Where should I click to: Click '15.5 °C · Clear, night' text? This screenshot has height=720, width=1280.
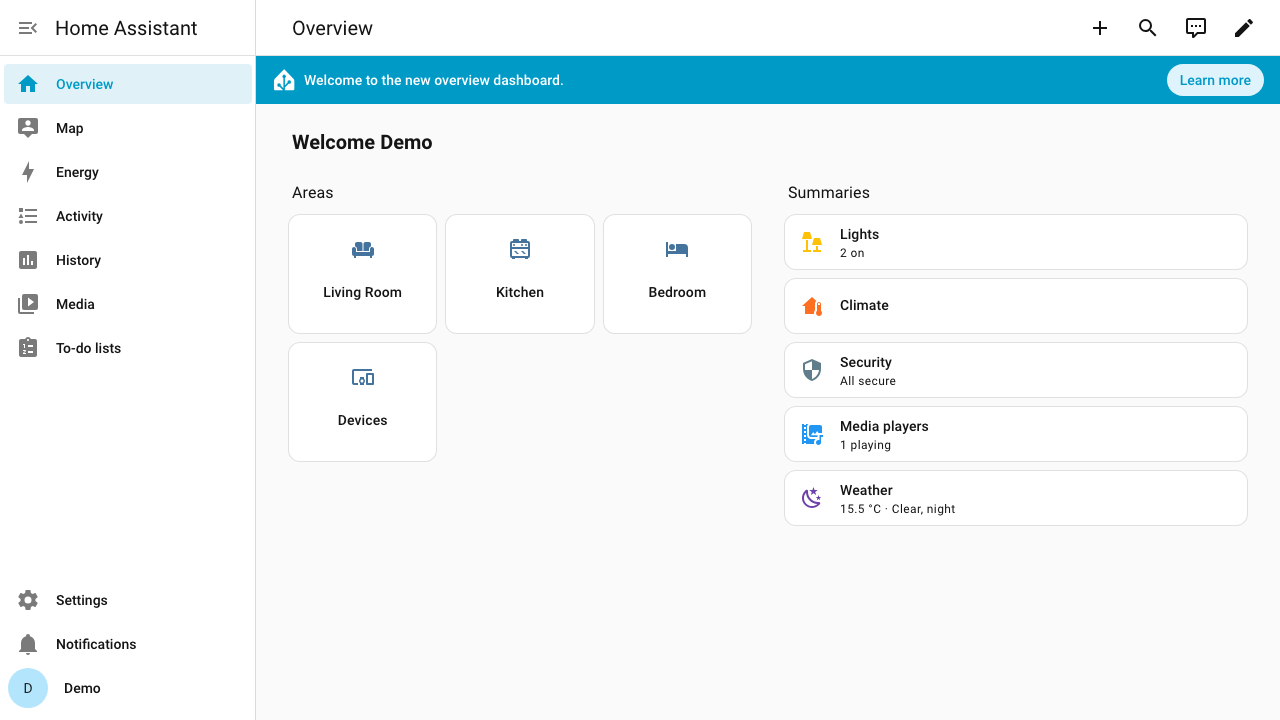898,509
